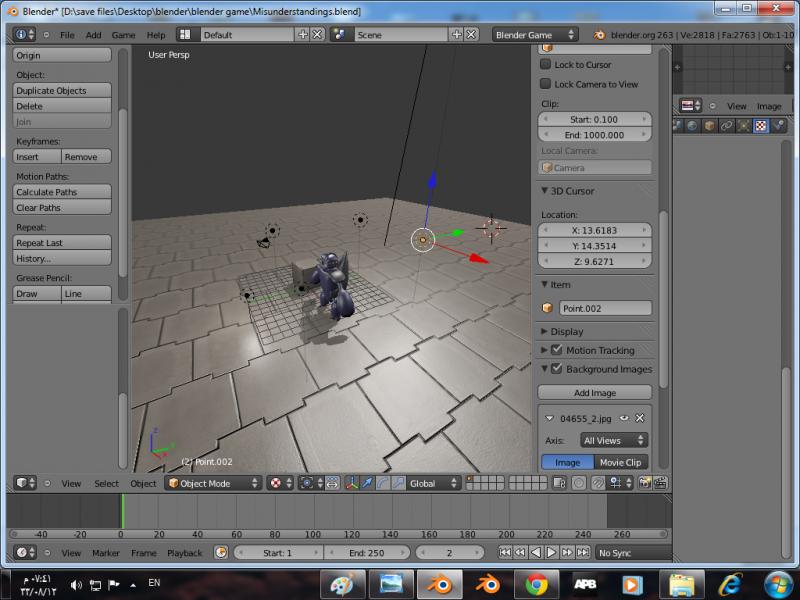
Task: Switch background source to Movie Clip
Action: click(620, 462)
